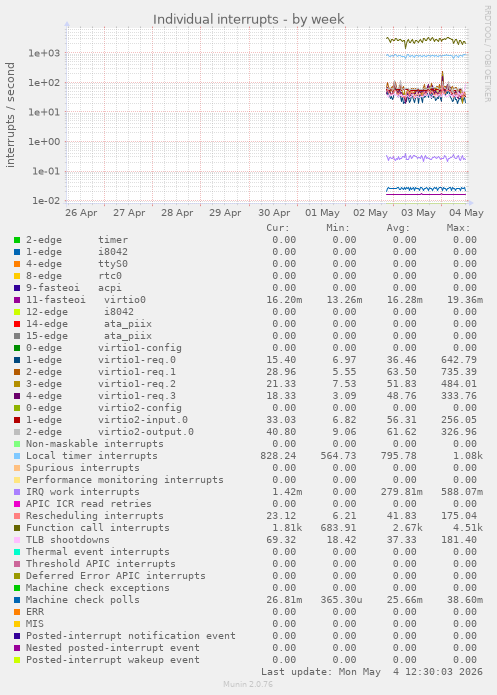Screen dimensions: 497x695
Task: Click the 03 May date label on axis
Action: [x=418, y=213]
